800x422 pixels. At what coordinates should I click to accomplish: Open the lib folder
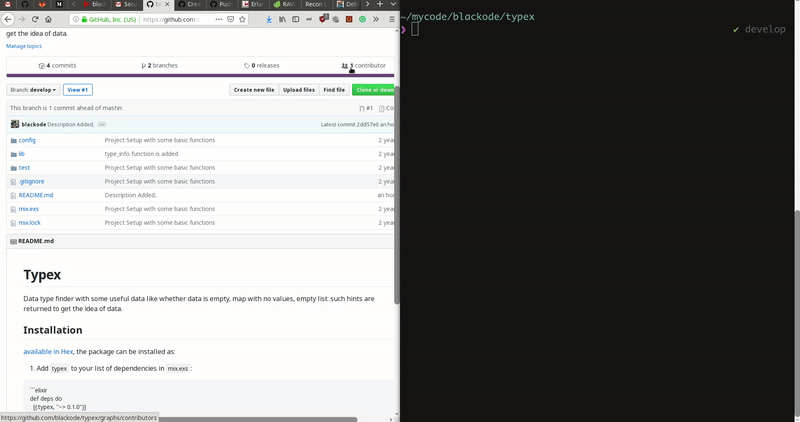(x=21, y=154)
